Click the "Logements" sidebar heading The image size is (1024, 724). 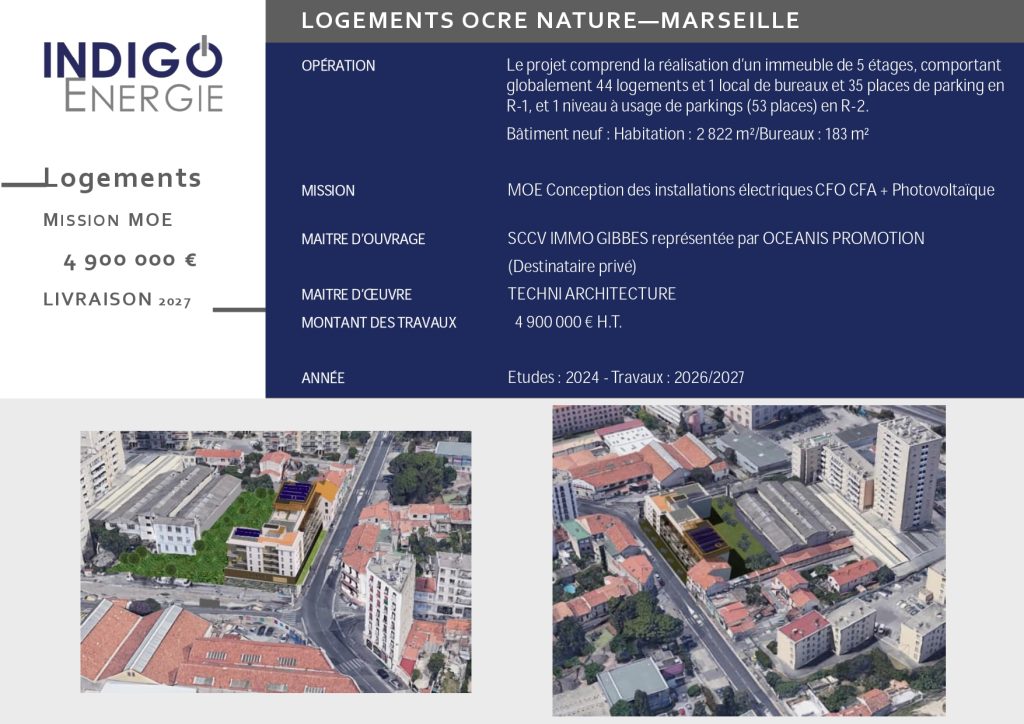pos(122,178)
